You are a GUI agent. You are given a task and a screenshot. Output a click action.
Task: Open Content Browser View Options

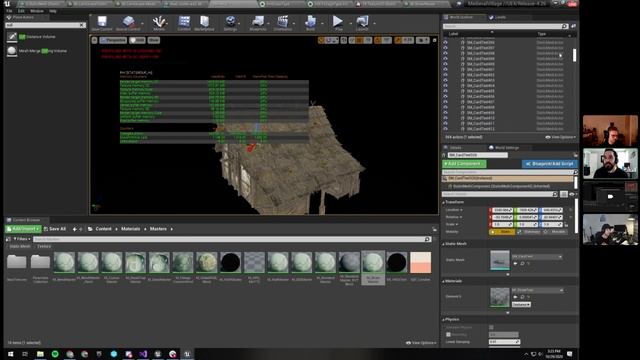[x=421, y=343]
